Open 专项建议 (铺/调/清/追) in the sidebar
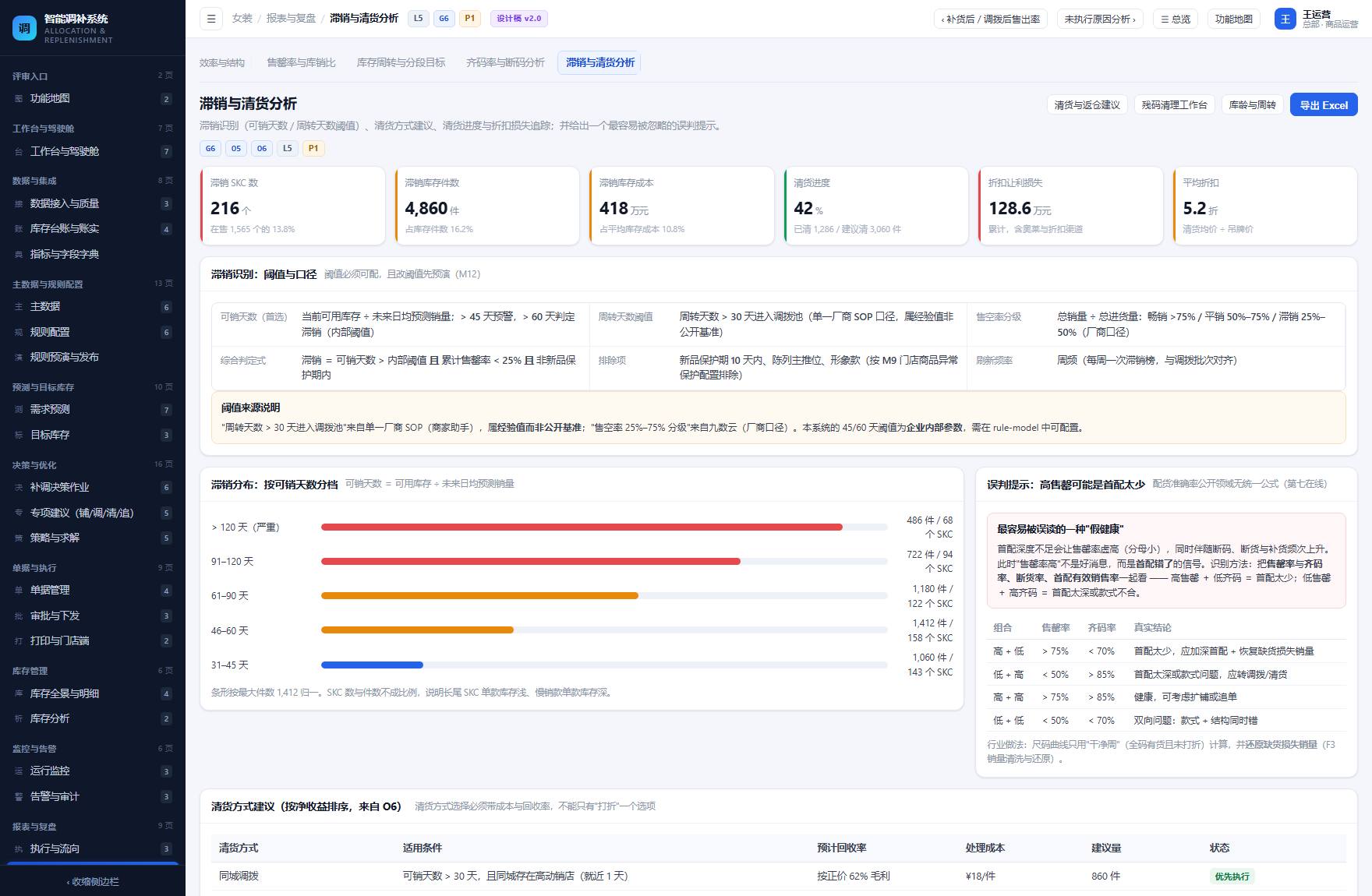The width and height of the screenshot is (1372, 896). (93, 513)
